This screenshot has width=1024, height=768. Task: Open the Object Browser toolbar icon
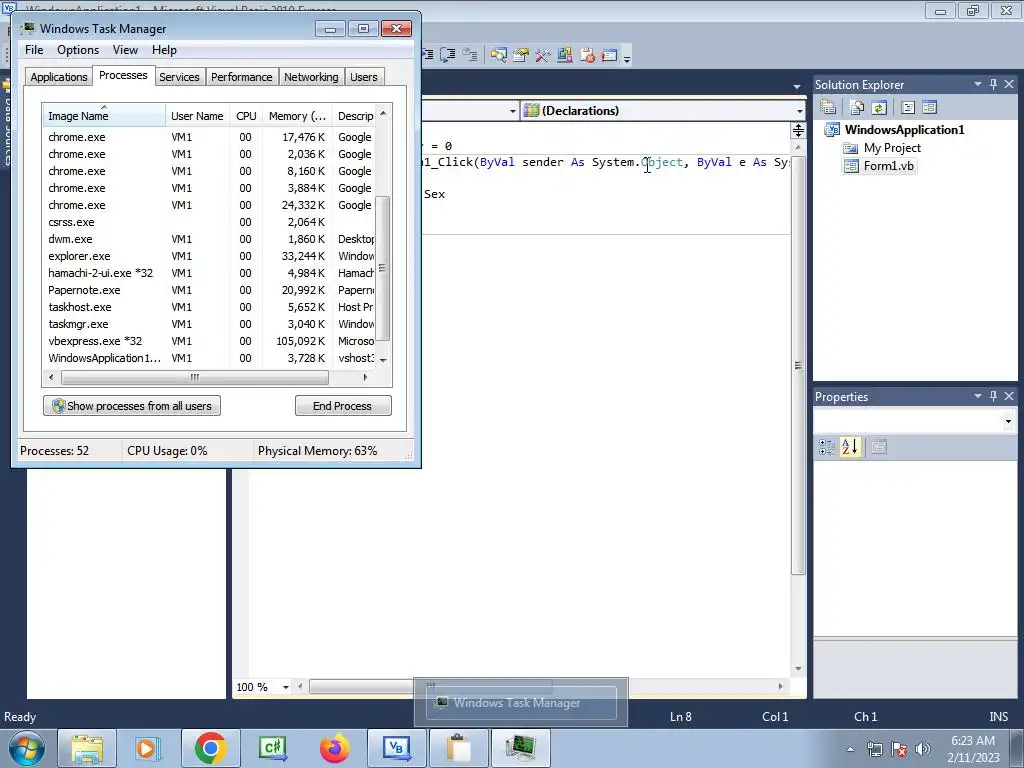(x=565, y=56)
